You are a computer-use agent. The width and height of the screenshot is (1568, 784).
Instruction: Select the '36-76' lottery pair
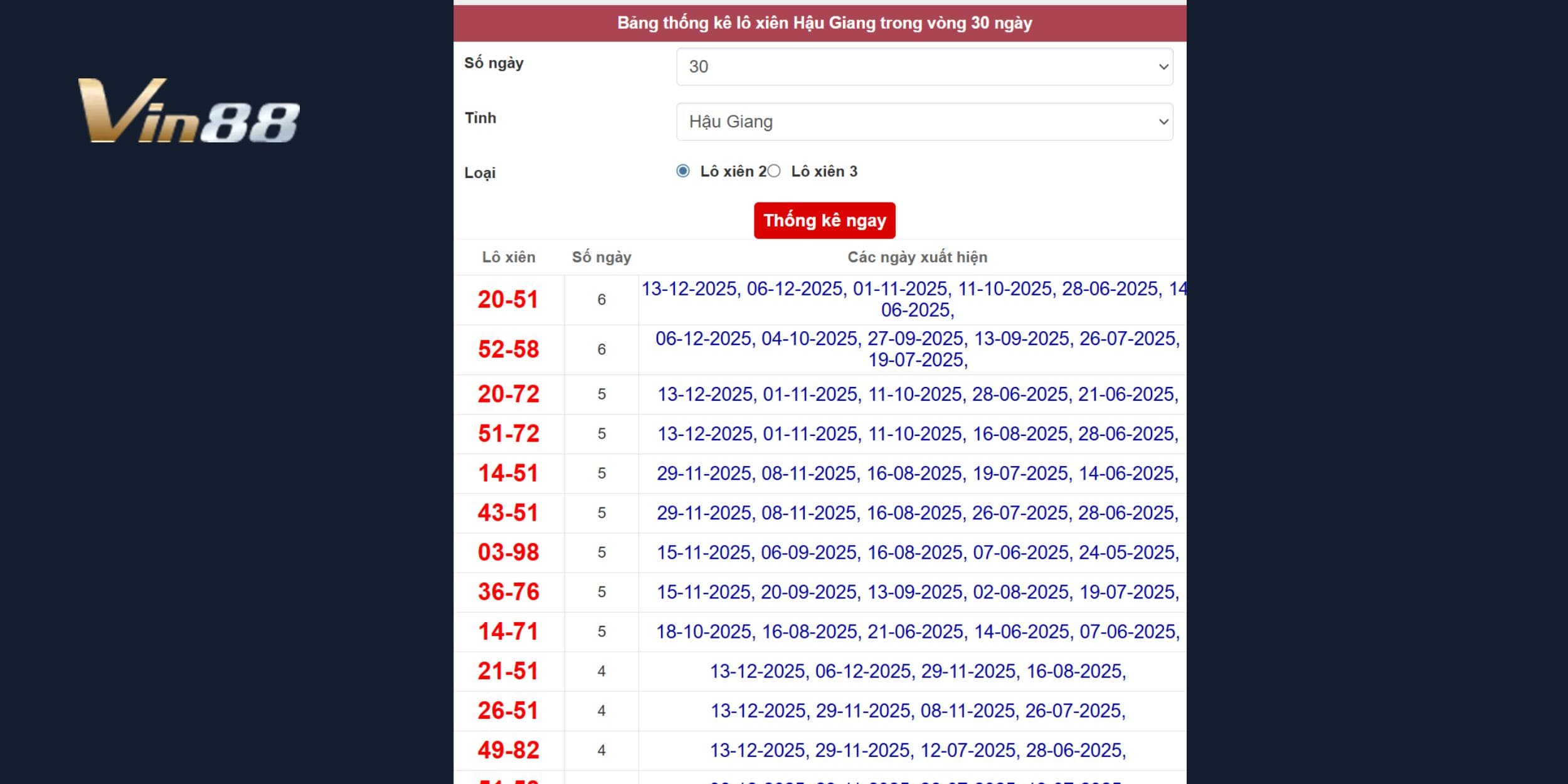pos(509,591)
